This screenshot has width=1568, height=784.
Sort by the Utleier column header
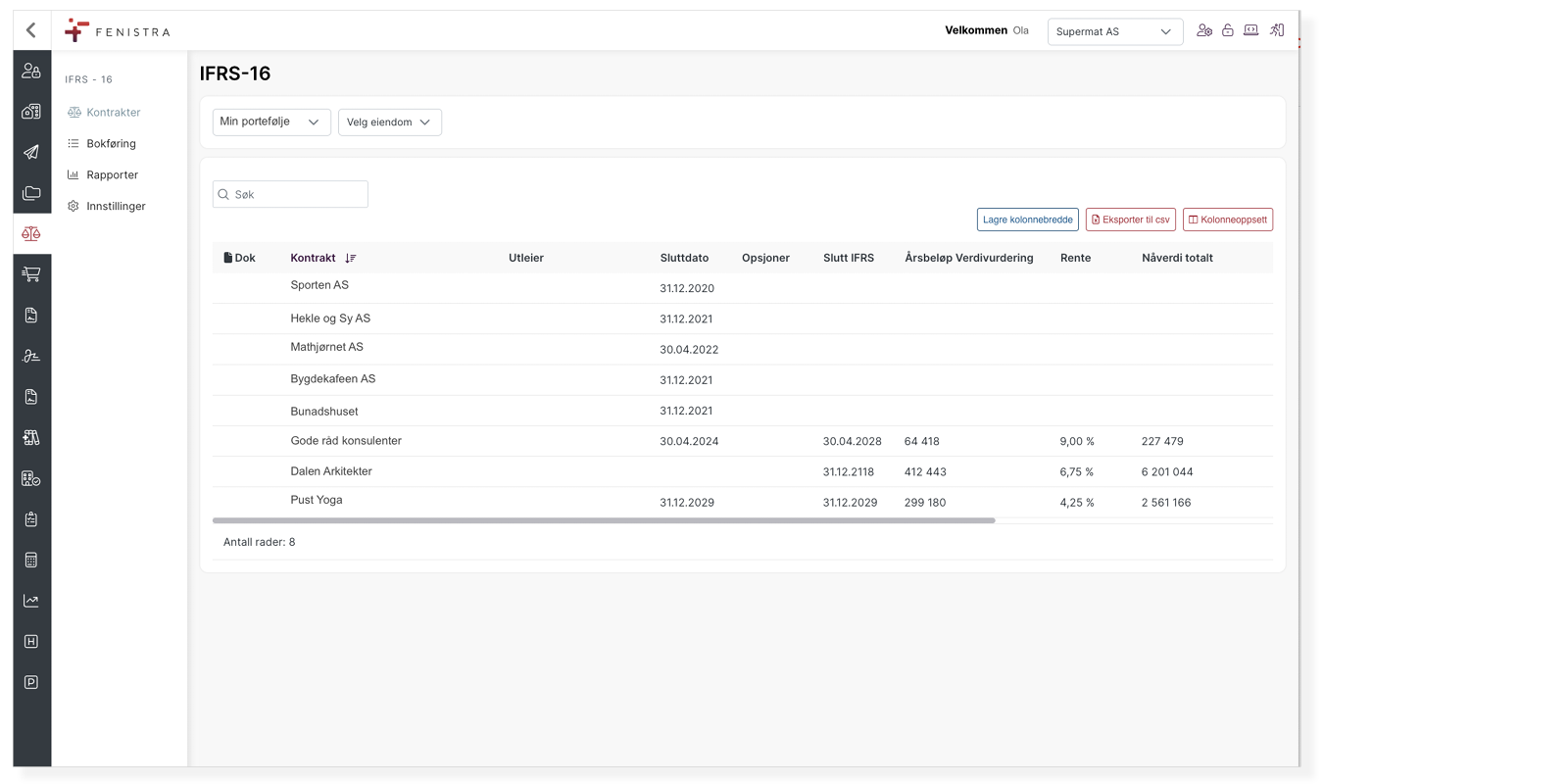click(x=526, y=258)
